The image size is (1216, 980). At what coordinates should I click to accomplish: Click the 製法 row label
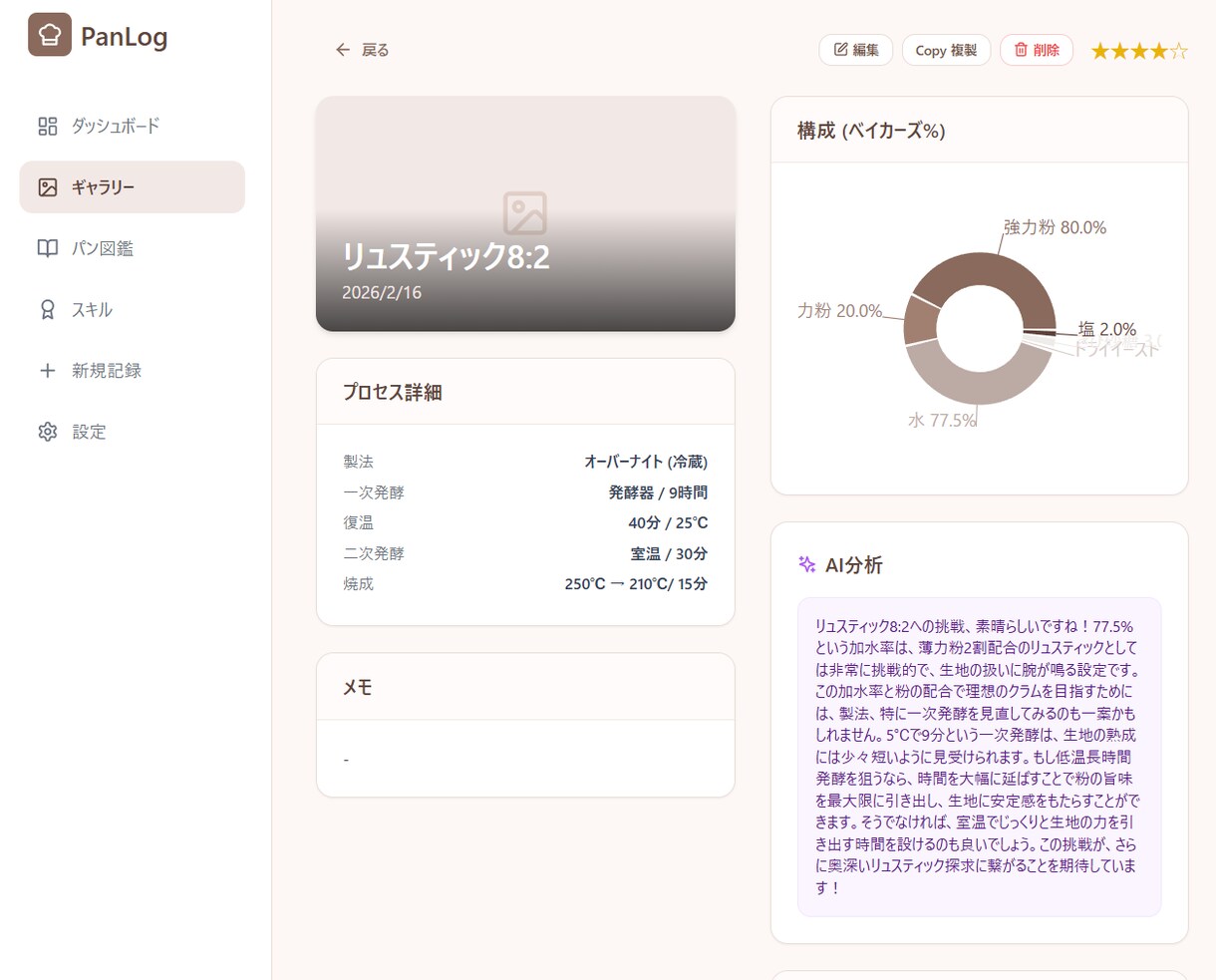(358, 462)
